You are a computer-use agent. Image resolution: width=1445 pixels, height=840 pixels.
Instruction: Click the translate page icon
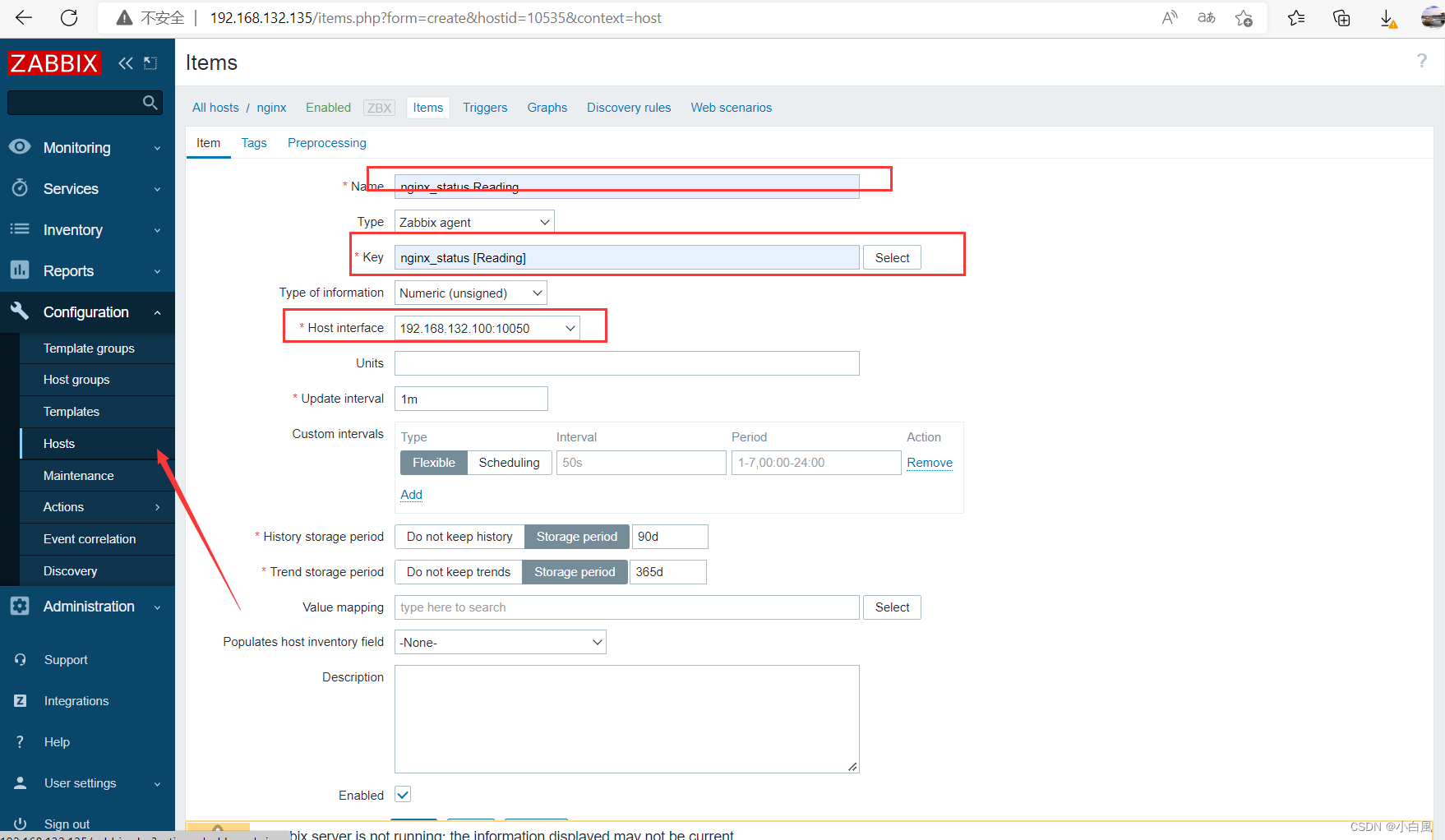1207,17
